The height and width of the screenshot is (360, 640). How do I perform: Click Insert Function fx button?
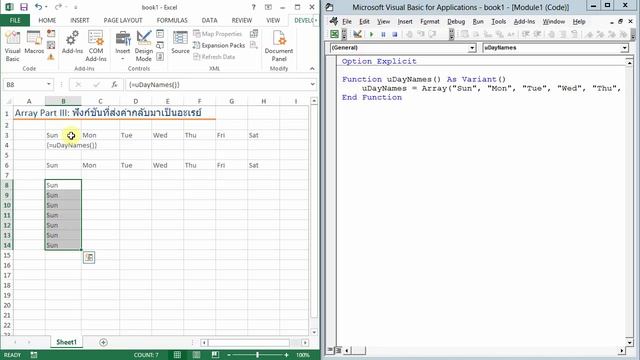(114, 84)
